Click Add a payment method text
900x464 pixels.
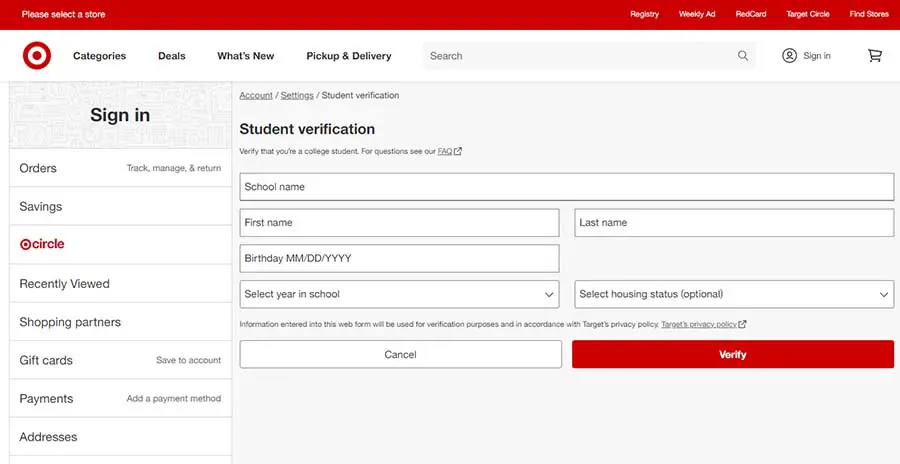click(x=174, y=398)
